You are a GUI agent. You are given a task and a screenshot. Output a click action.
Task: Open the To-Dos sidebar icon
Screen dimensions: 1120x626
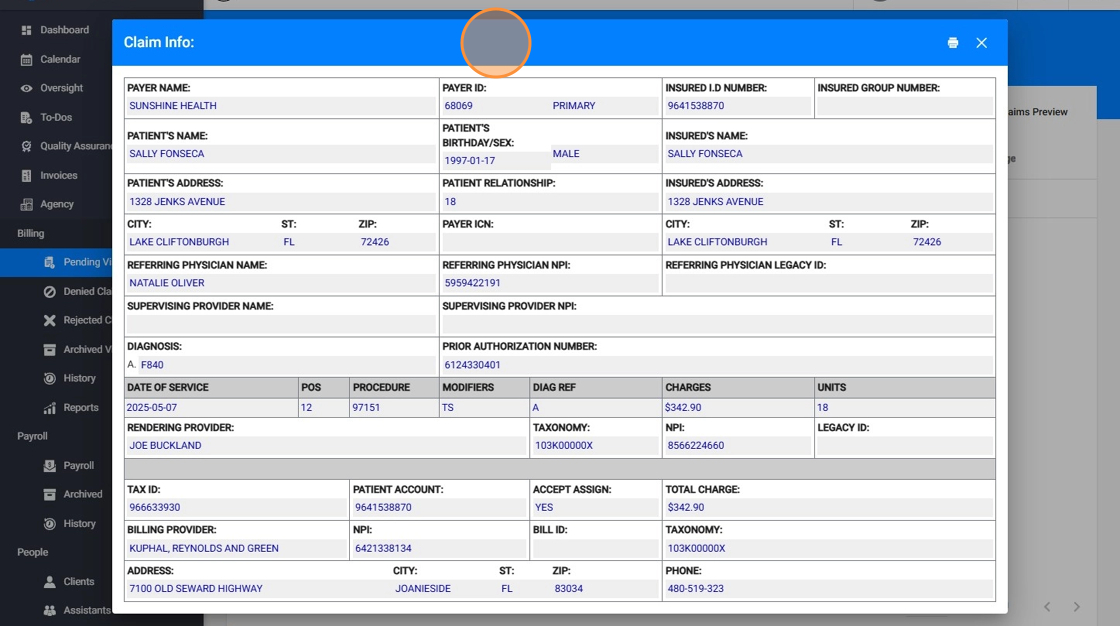26,117
